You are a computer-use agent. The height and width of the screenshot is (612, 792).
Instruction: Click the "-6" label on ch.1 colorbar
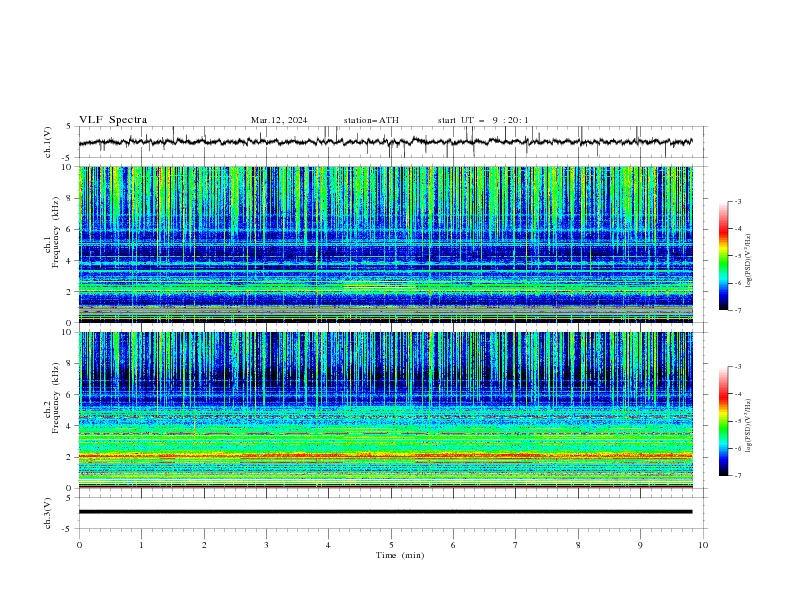[x=737, y=283]
